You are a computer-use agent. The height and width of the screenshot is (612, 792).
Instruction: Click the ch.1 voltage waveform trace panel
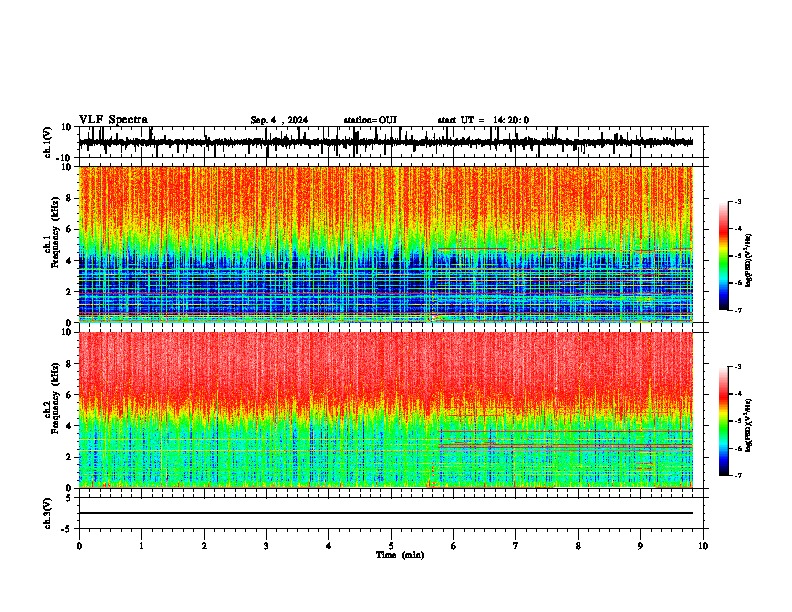pos(390,142)
